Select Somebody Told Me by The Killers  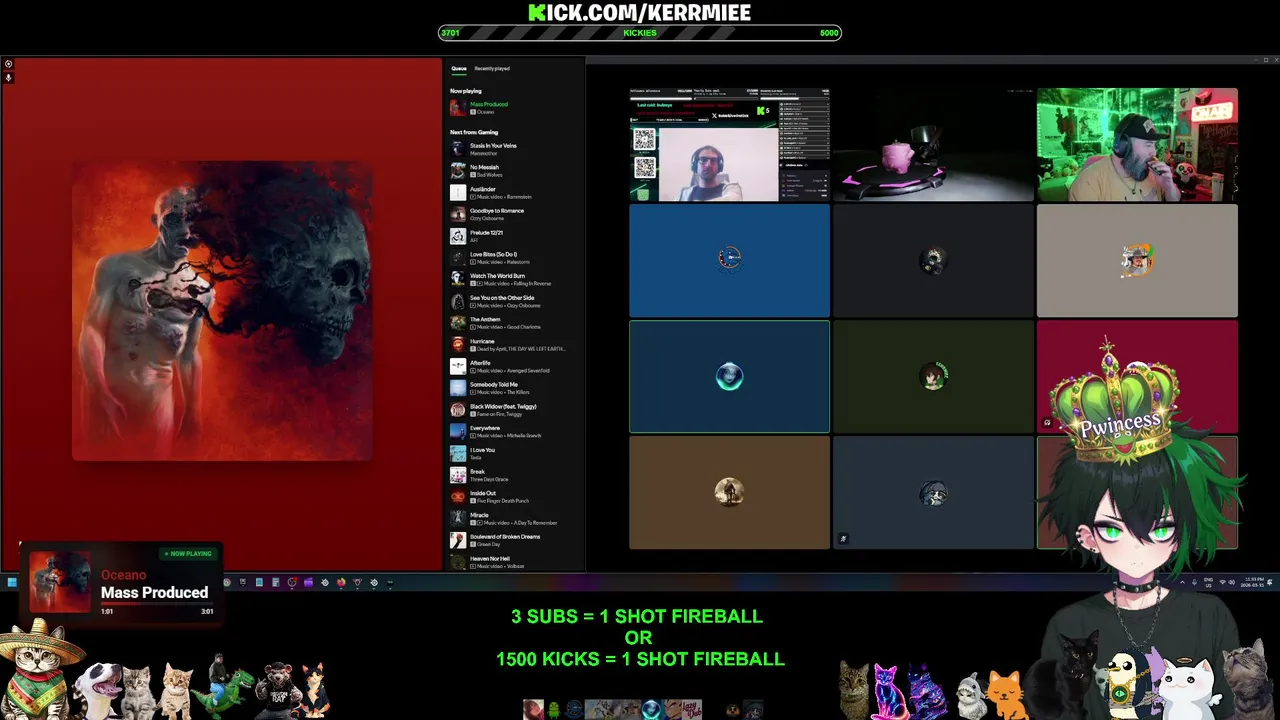point(515,388)
